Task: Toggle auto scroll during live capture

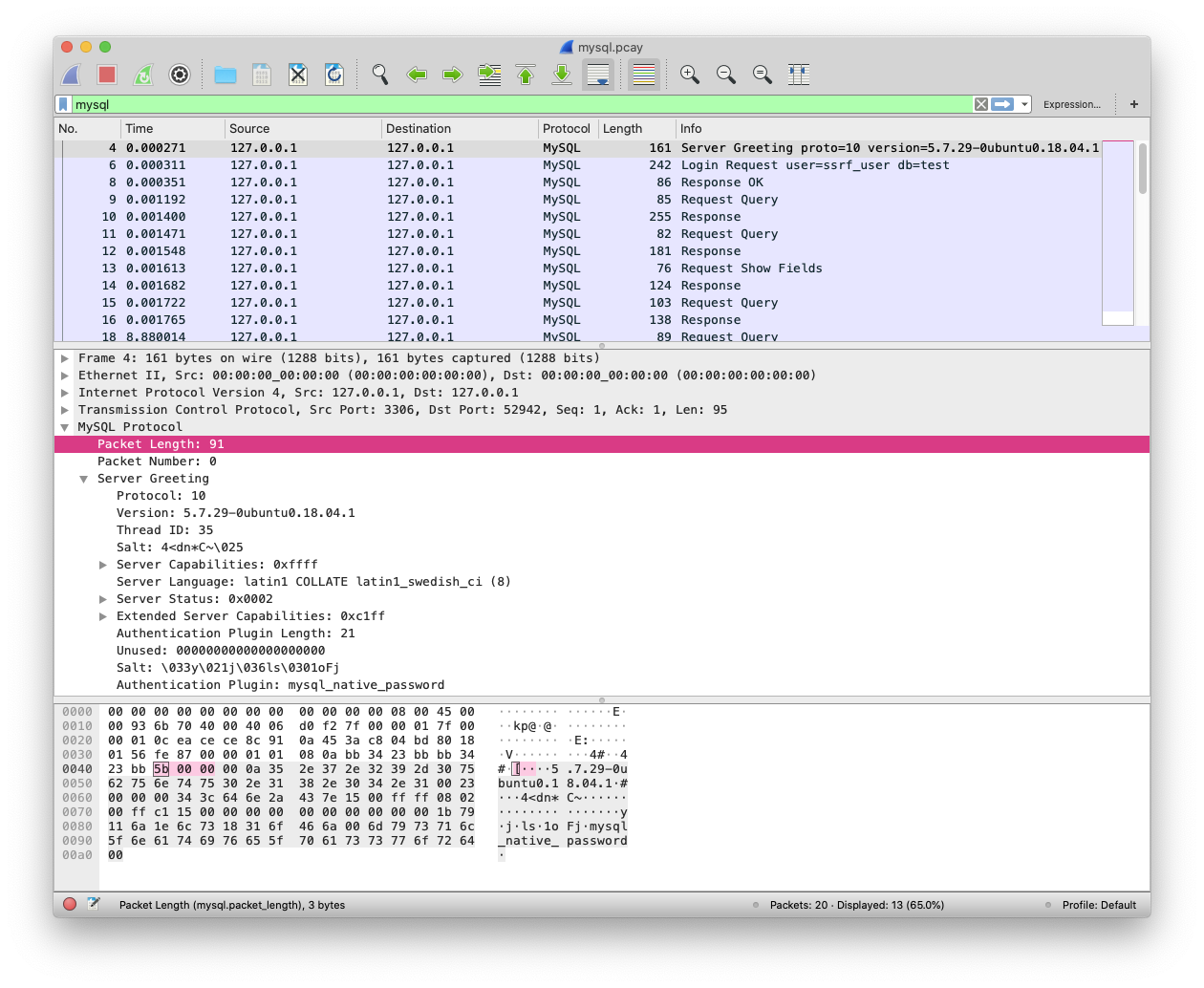Action: (598, 75)
